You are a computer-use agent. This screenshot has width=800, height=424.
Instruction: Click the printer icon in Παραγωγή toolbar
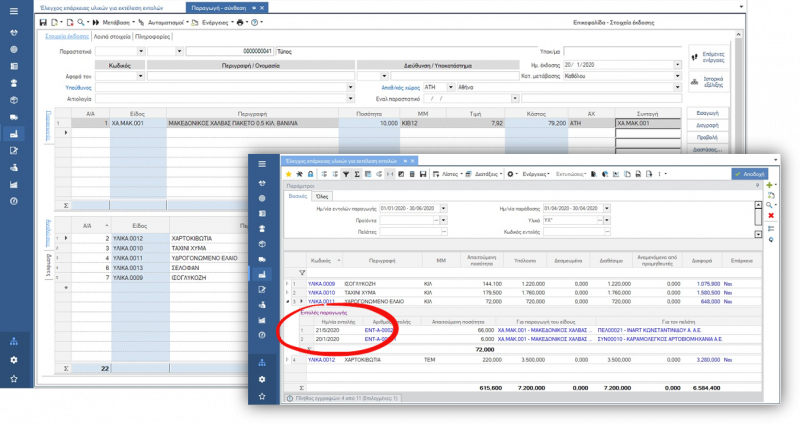[240, 22]
